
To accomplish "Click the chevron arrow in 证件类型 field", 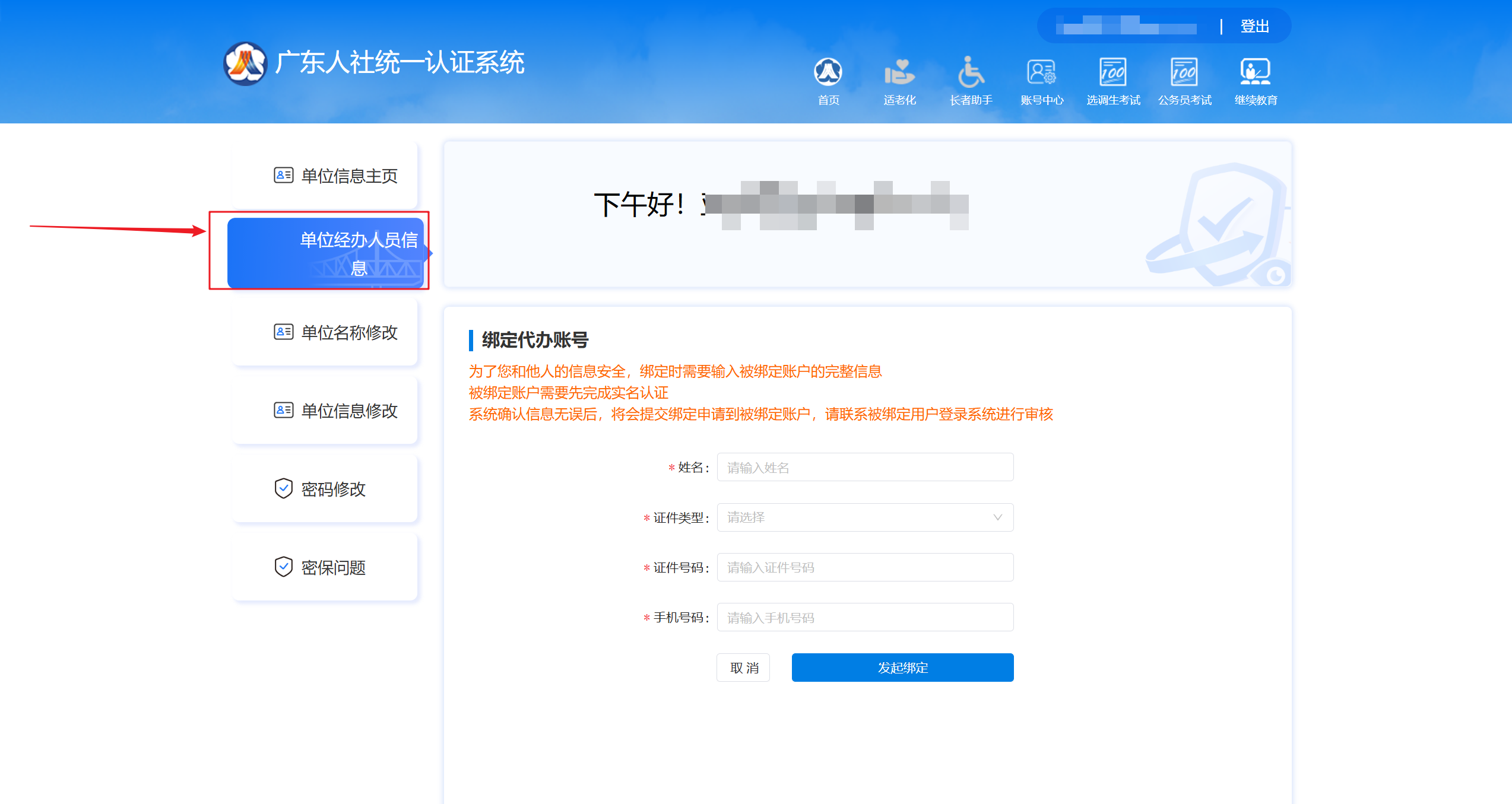I will point(998,517).
